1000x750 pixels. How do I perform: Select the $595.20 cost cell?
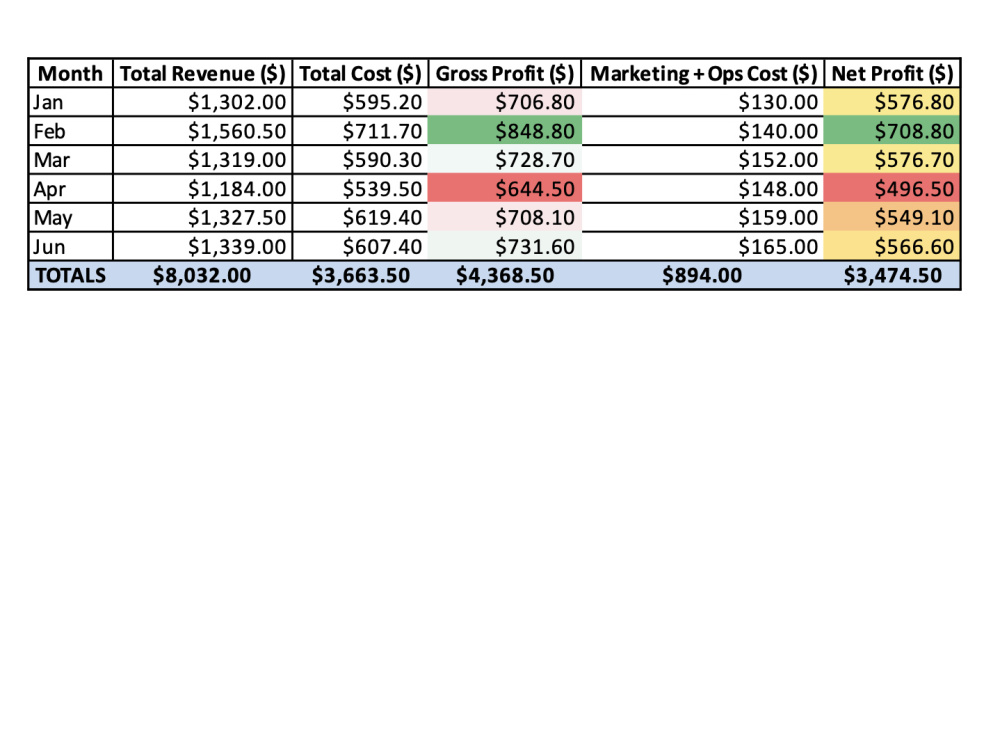click(360, 102)
